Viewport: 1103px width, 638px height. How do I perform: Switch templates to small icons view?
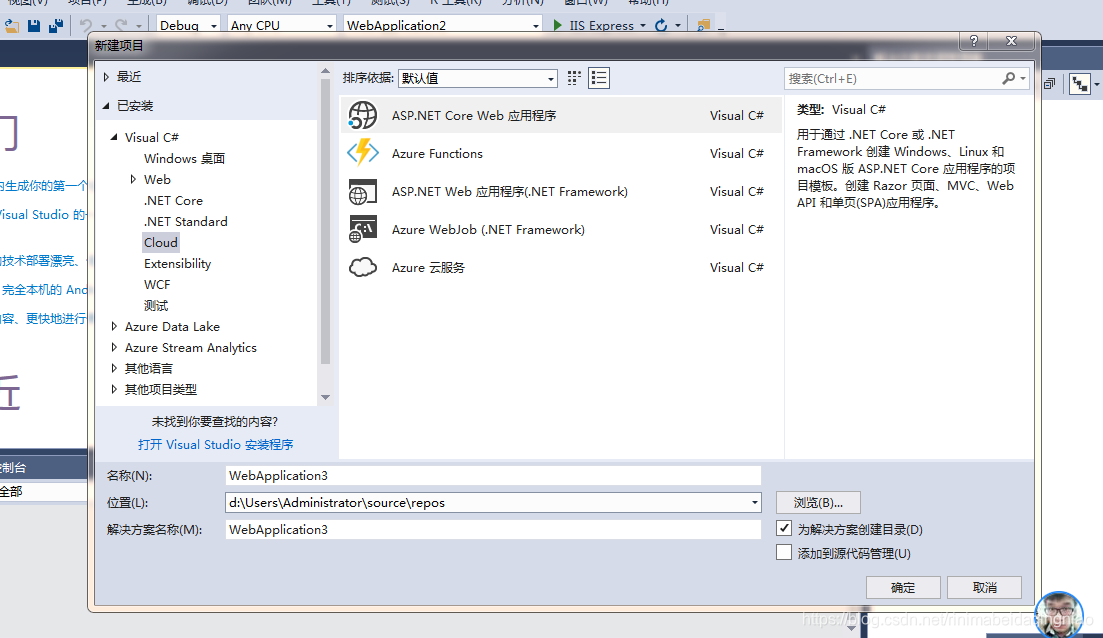coord(574,78)
